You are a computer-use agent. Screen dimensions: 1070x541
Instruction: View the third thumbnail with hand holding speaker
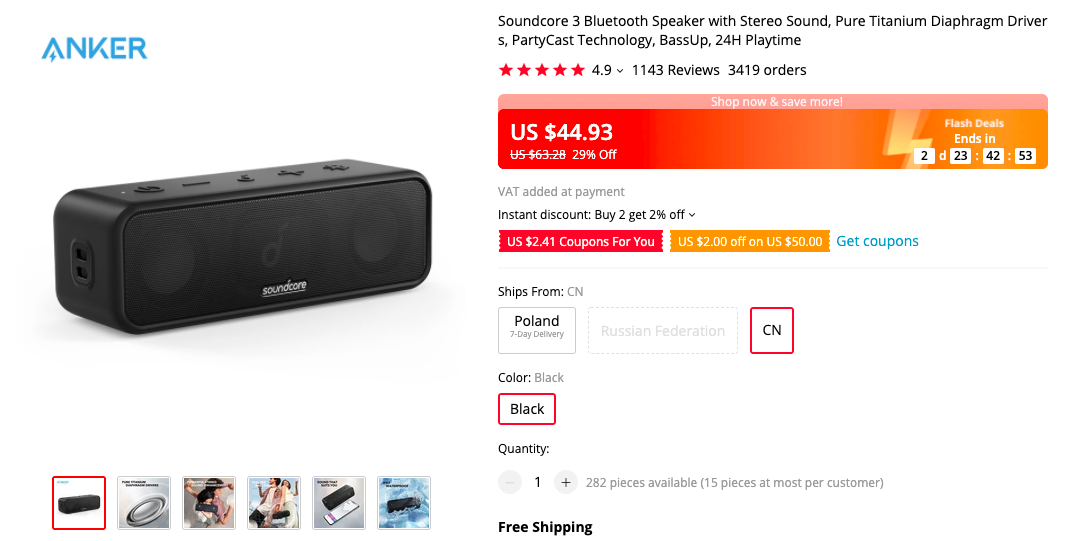(x=209, y=503)
